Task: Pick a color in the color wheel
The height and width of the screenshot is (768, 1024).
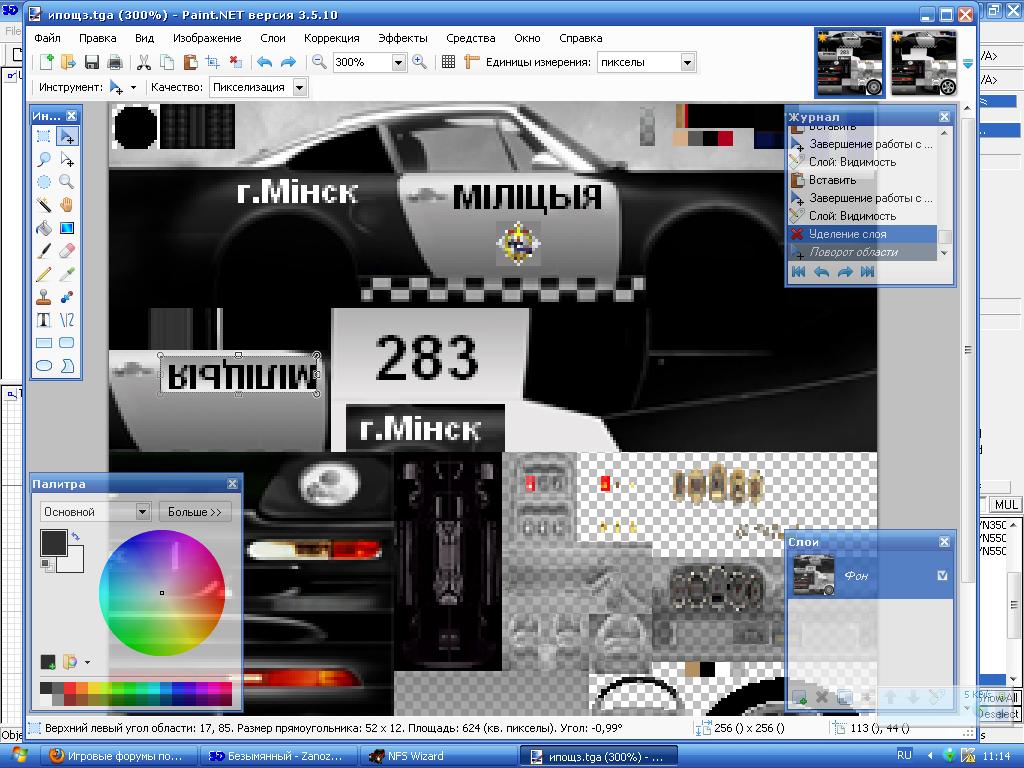Action: 162,592
